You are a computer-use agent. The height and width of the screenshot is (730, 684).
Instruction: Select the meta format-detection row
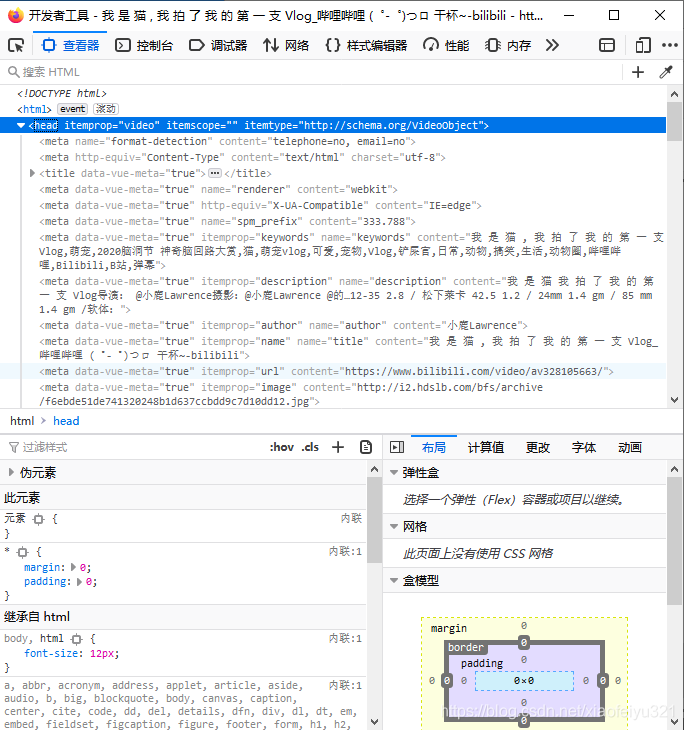227,141
